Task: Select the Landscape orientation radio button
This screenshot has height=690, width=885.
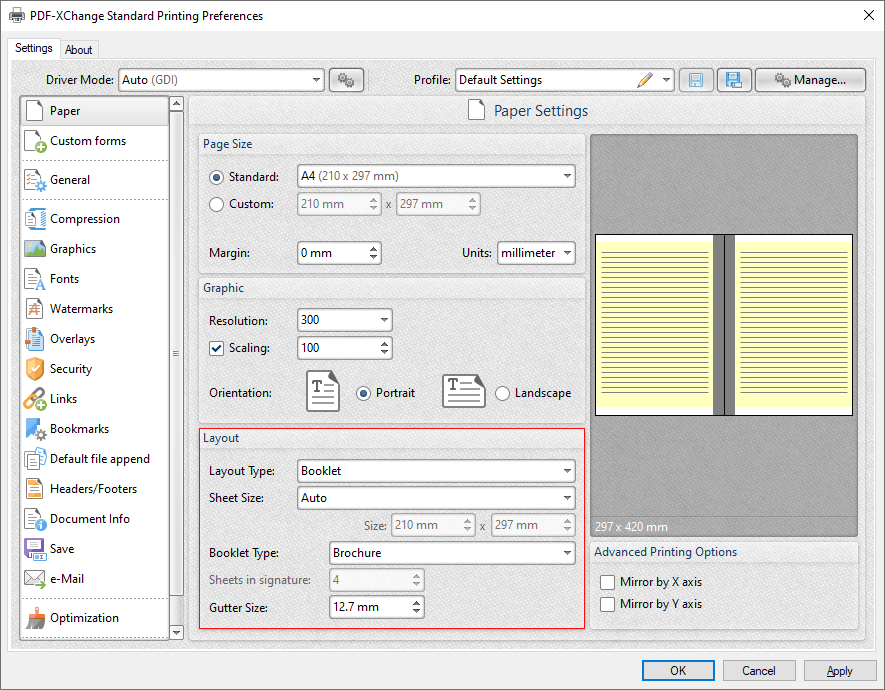Action: click(x=502, y=393)
